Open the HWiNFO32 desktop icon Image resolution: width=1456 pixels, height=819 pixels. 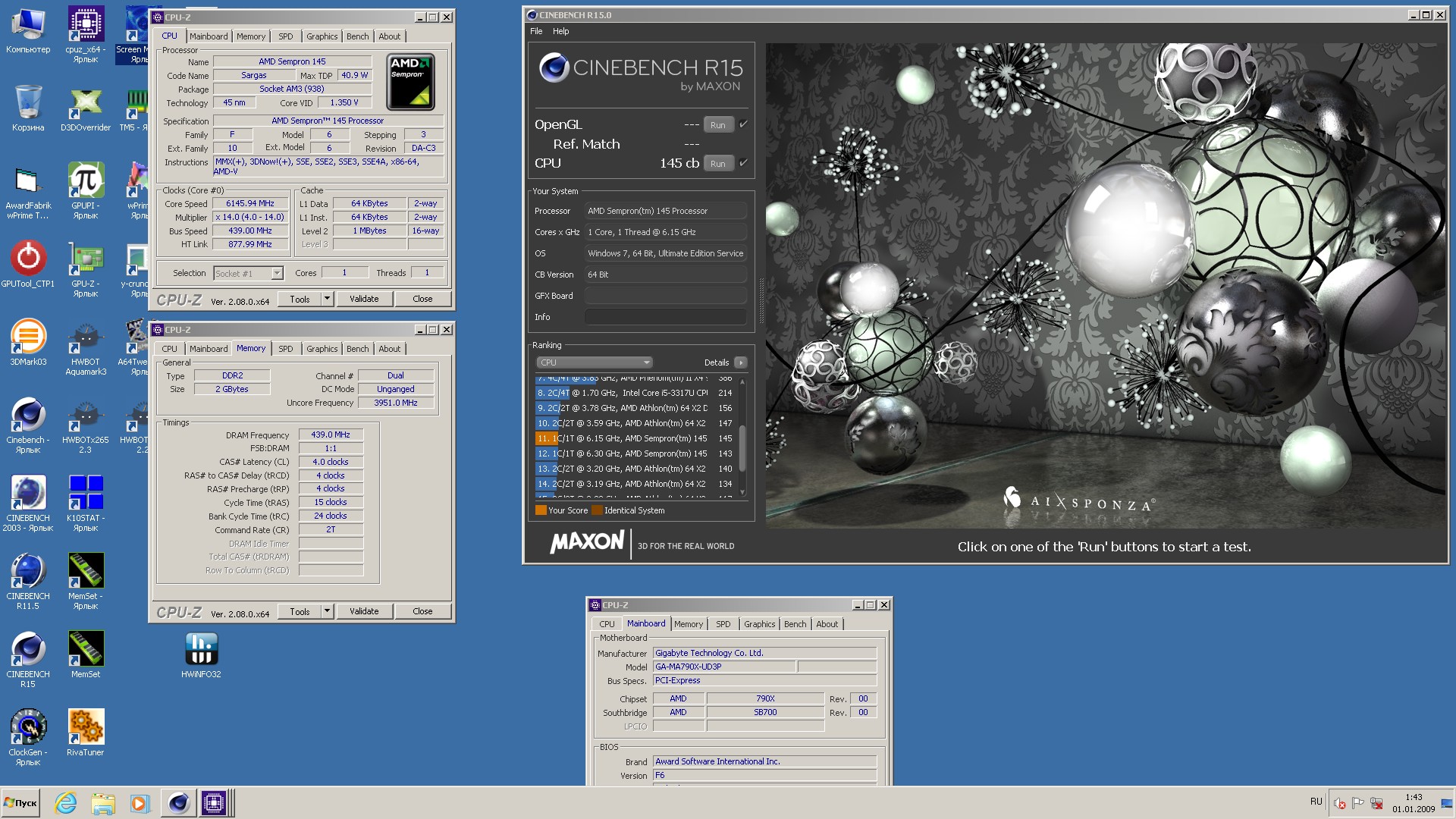[201, 655]
